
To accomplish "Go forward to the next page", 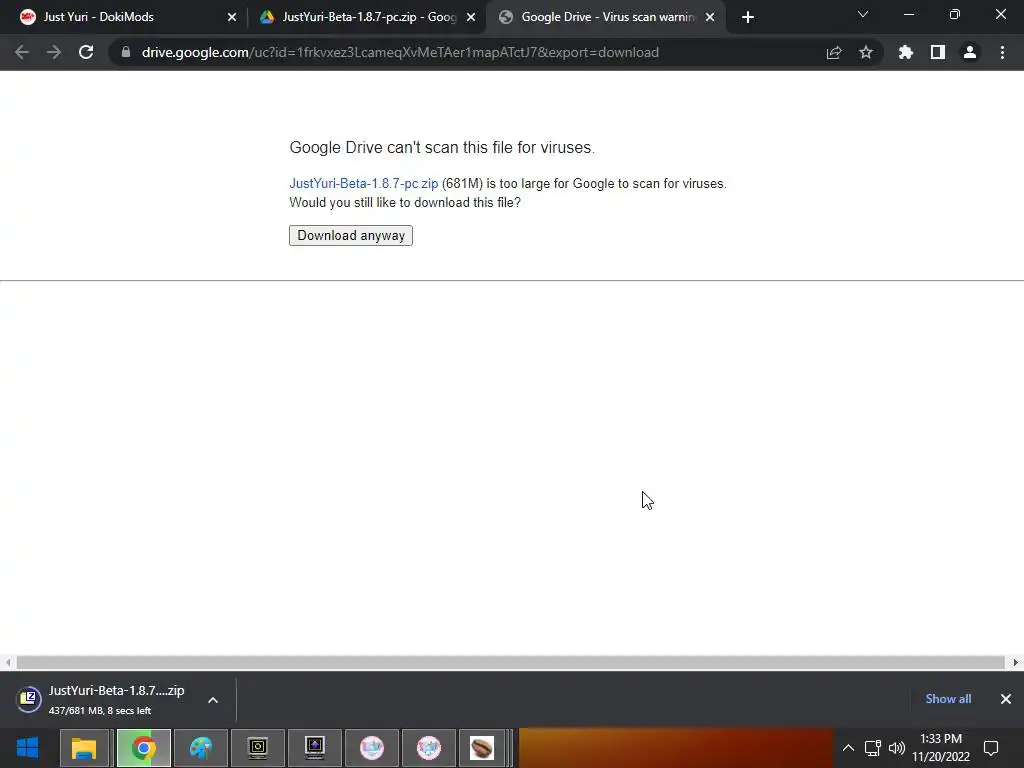I will [54, 52].
